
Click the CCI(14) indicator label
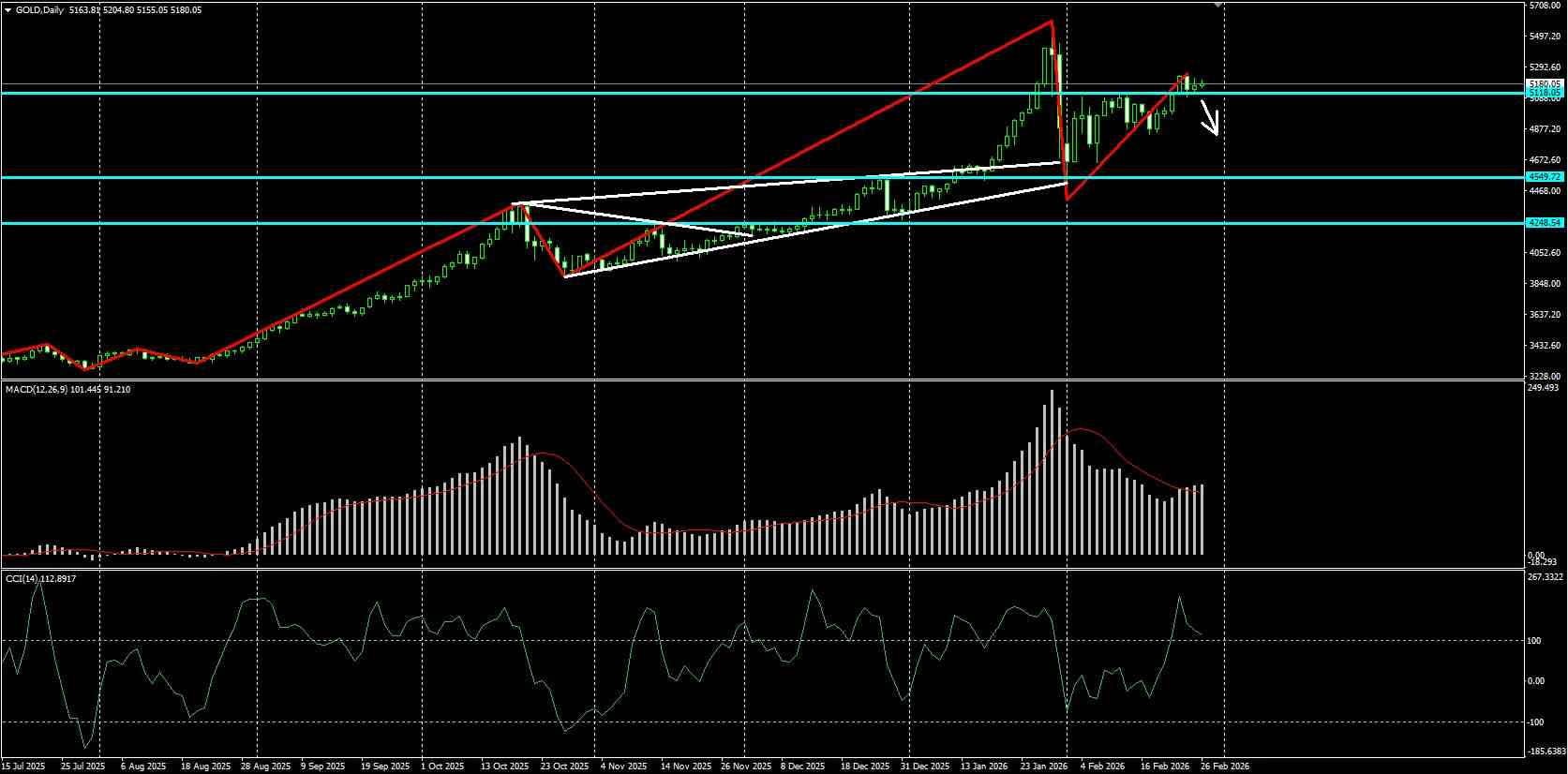[22, 579]
